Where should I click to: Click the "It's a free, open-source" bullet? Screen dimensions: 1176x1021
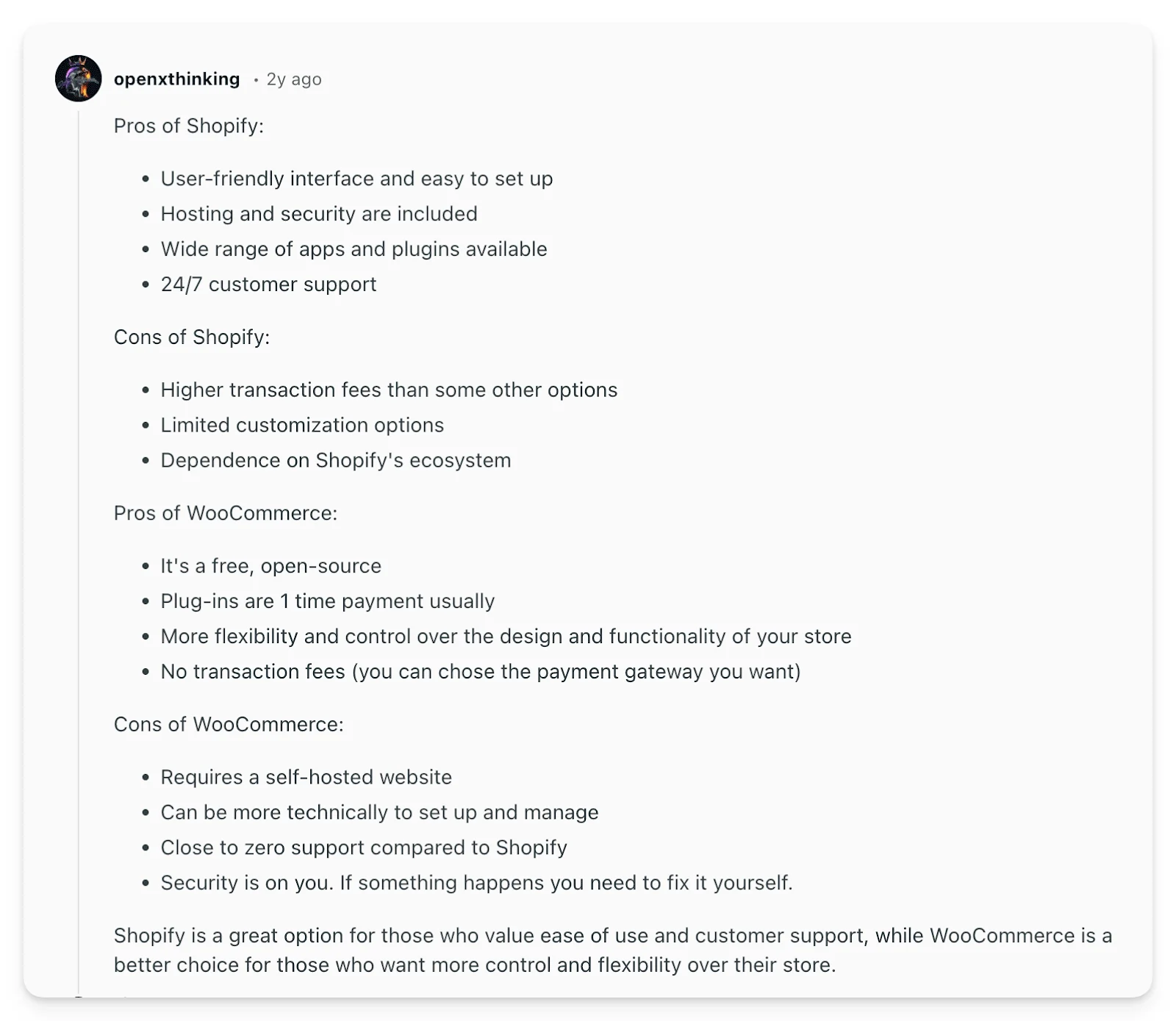[x=270, y=566]
